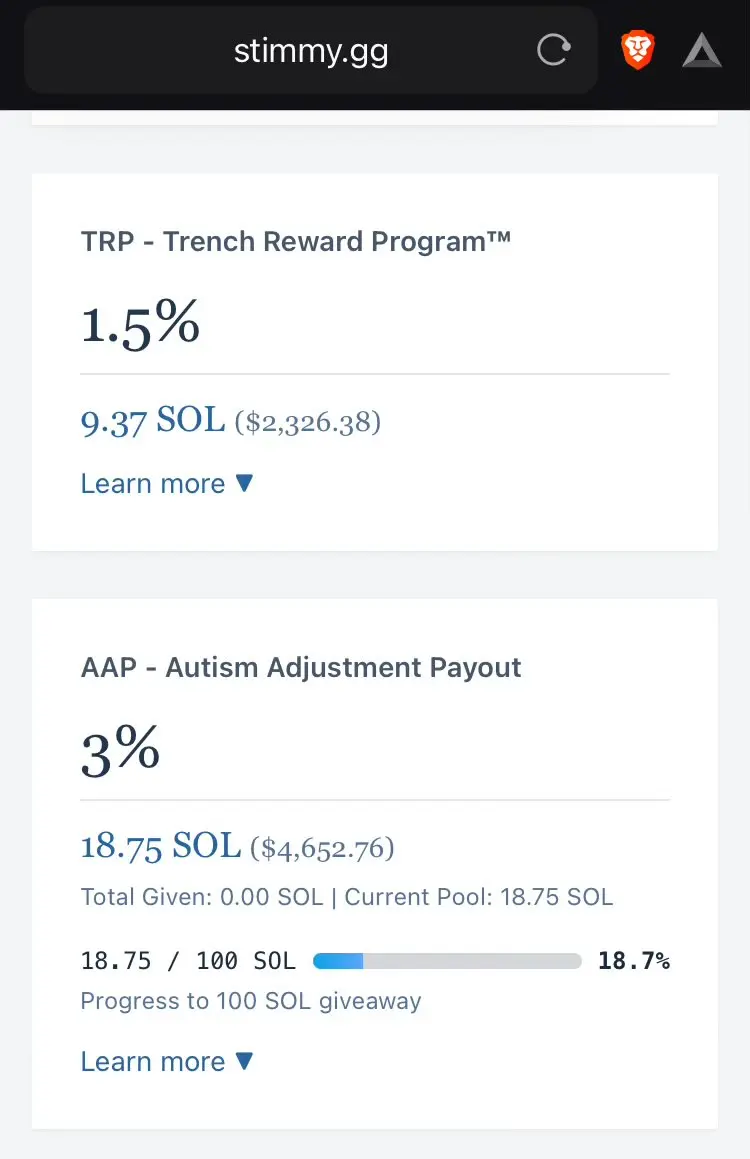Expand Learn more under Autism Adjustment Payout
750x1159 pixels.
pyautogui.click(x=167, y=1061)
